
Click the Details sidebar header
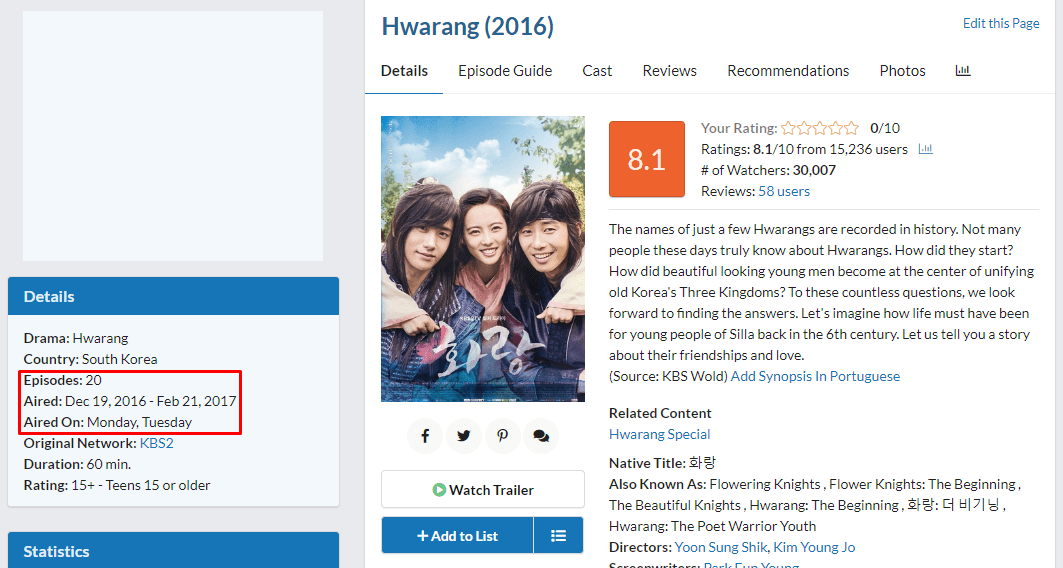pos(174,296)
